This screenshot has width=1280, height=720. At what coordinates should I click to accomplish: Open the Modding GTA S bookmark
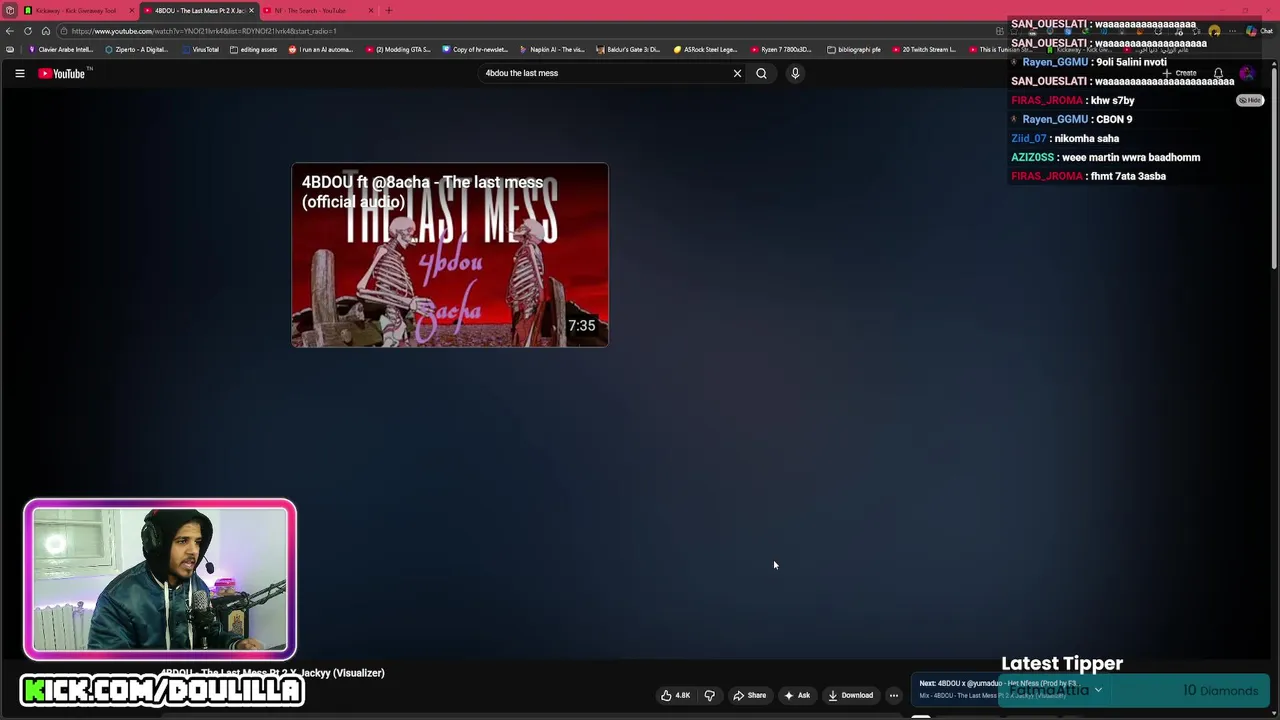coord(398,49)
